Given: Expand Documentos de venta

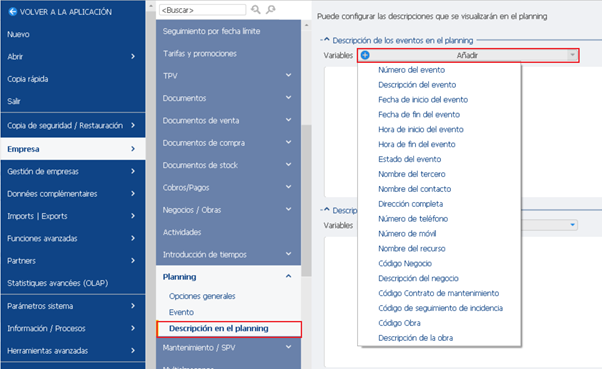Looking at the screenshot, I should pyautogui.click(x=288, y=120).
